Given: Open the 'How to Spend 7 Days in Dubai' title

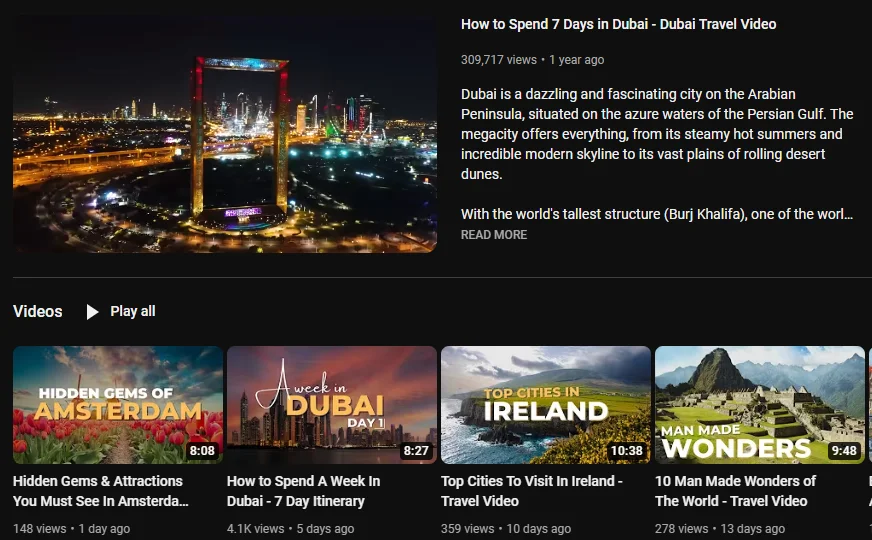Looking at the screenshot, I should tap(618, 24).
